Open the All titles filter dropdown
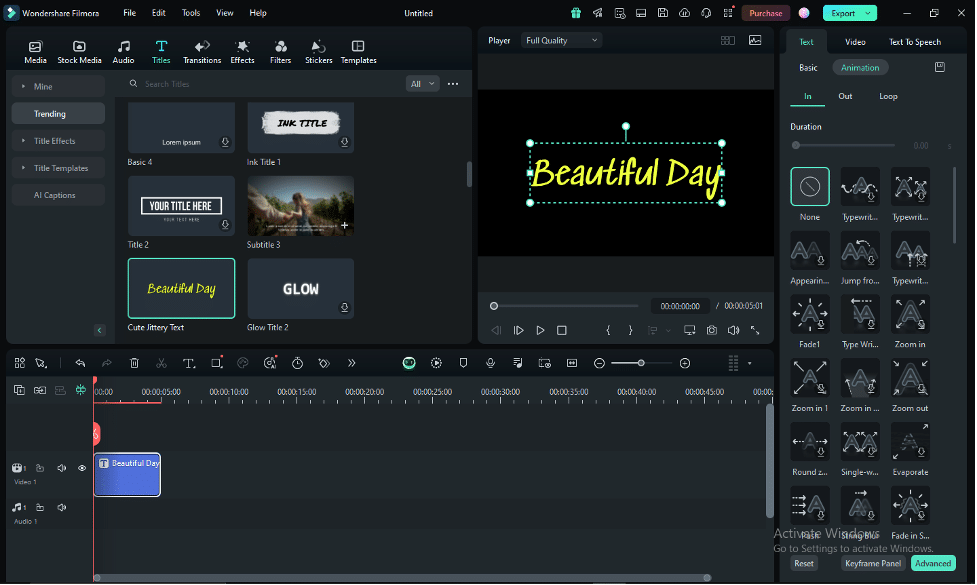 coord(421,84)
